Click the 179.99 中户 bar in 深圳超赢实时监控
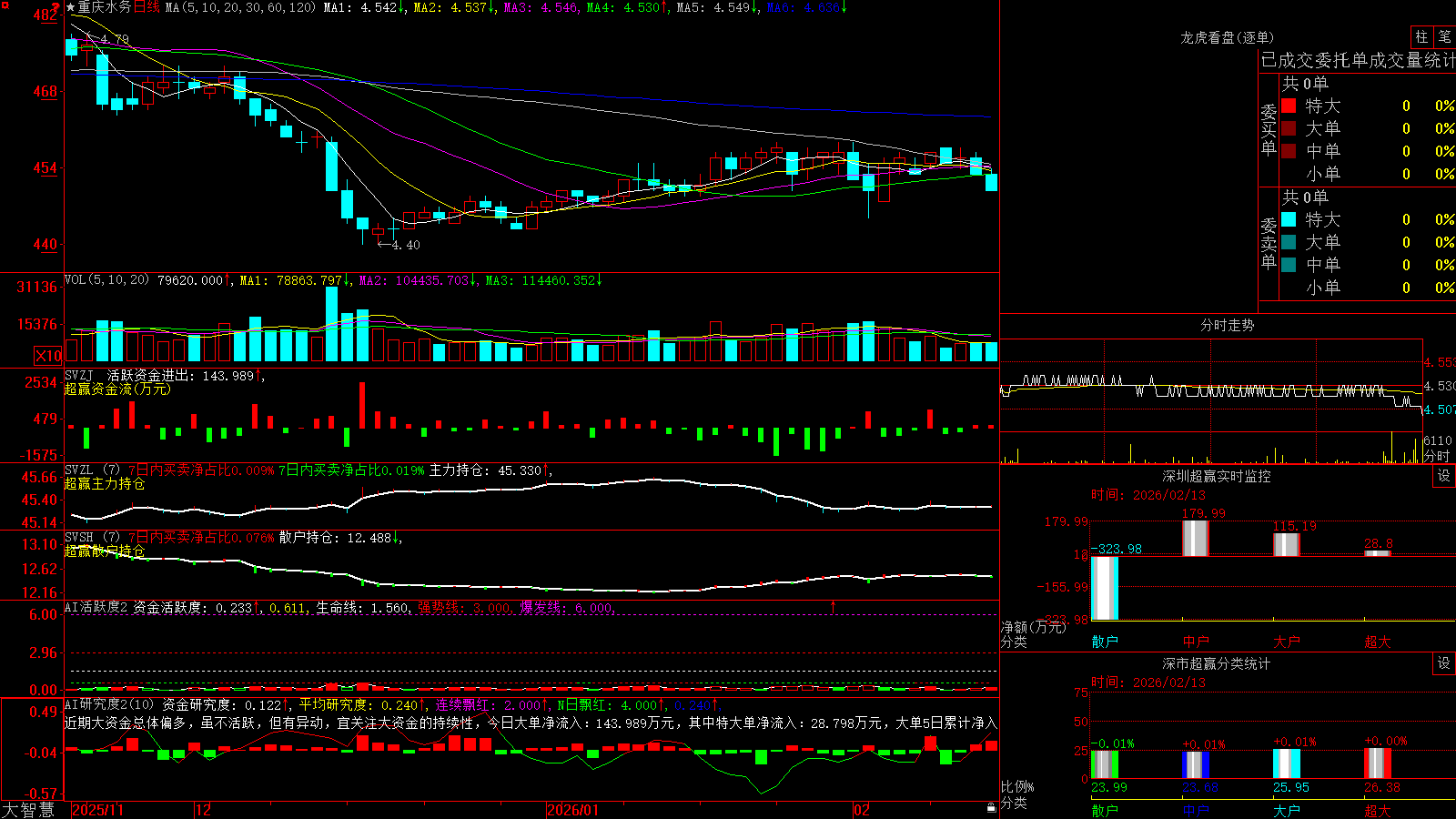Viewport: 1456px width, 819px height. tap(1196, 538)
